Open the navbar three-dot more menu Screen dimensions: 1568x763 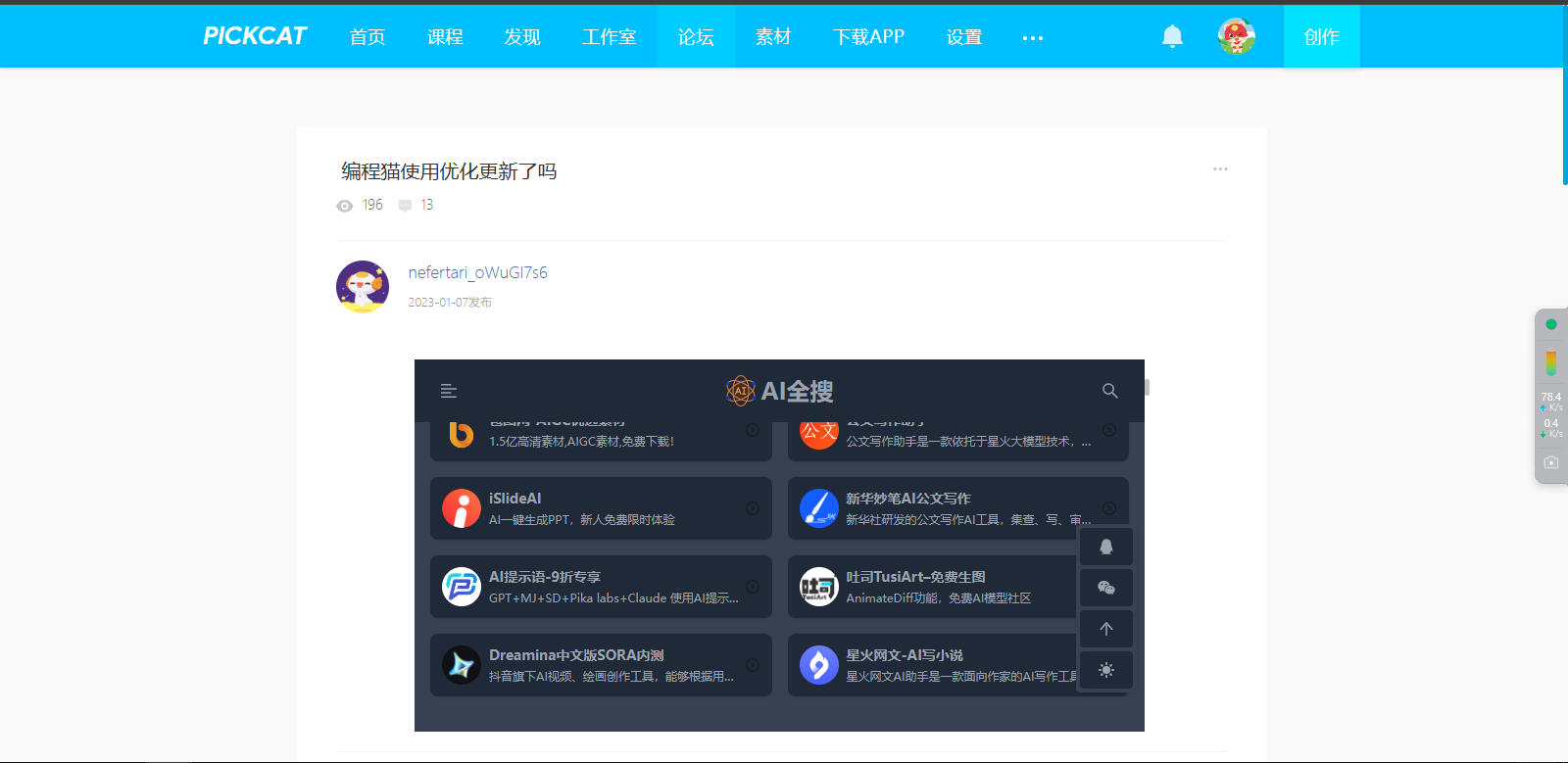pyautogui.click(x=1033, y=37)
